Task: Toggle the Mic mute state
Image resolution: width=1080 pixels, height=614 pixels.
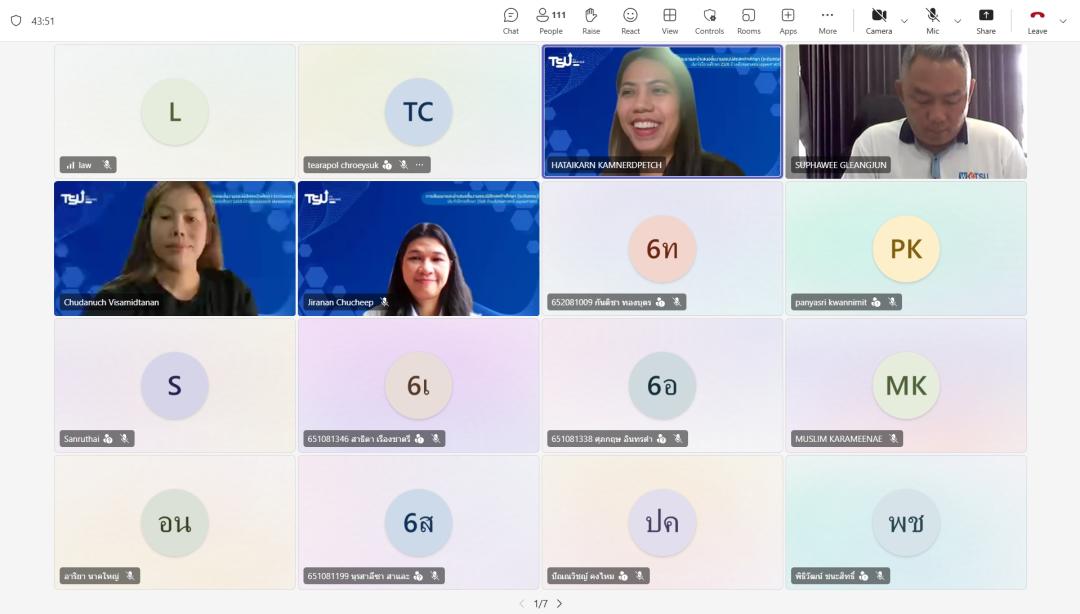Action: [x=932, y=20]
